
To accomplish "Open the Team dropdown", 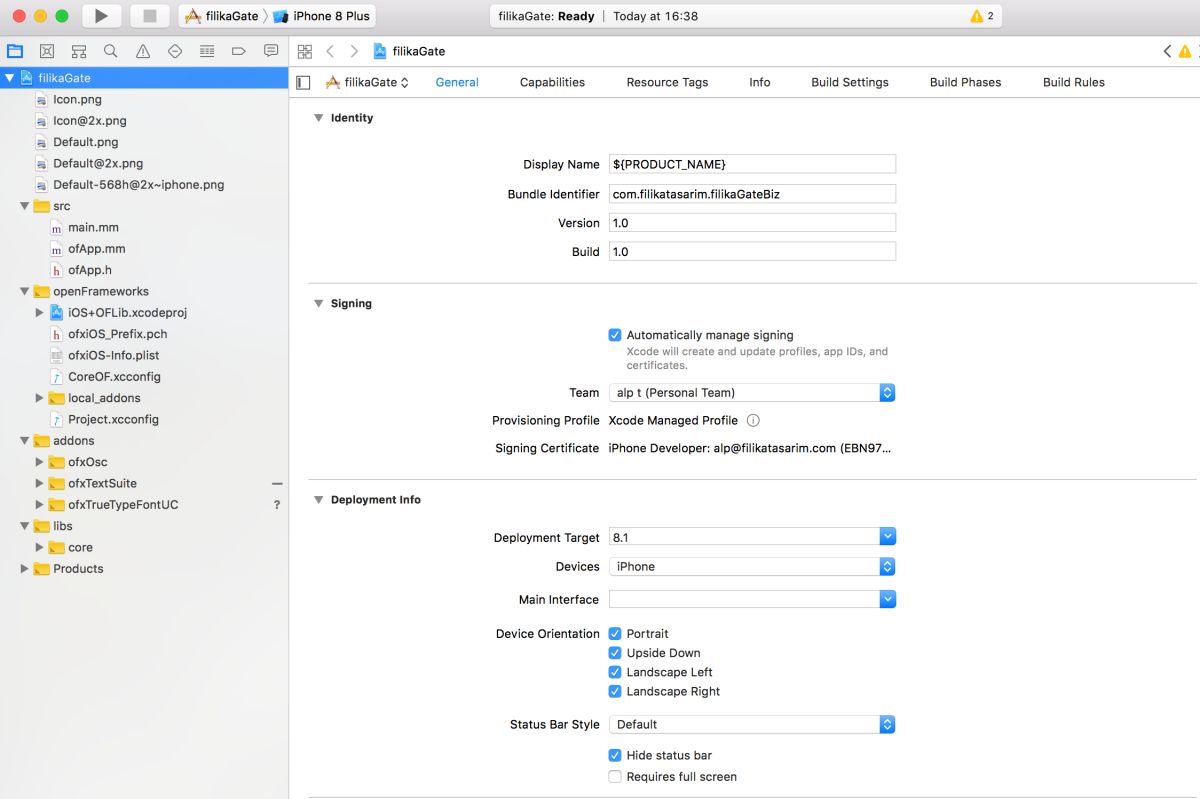I will click(x=752, y=393).
